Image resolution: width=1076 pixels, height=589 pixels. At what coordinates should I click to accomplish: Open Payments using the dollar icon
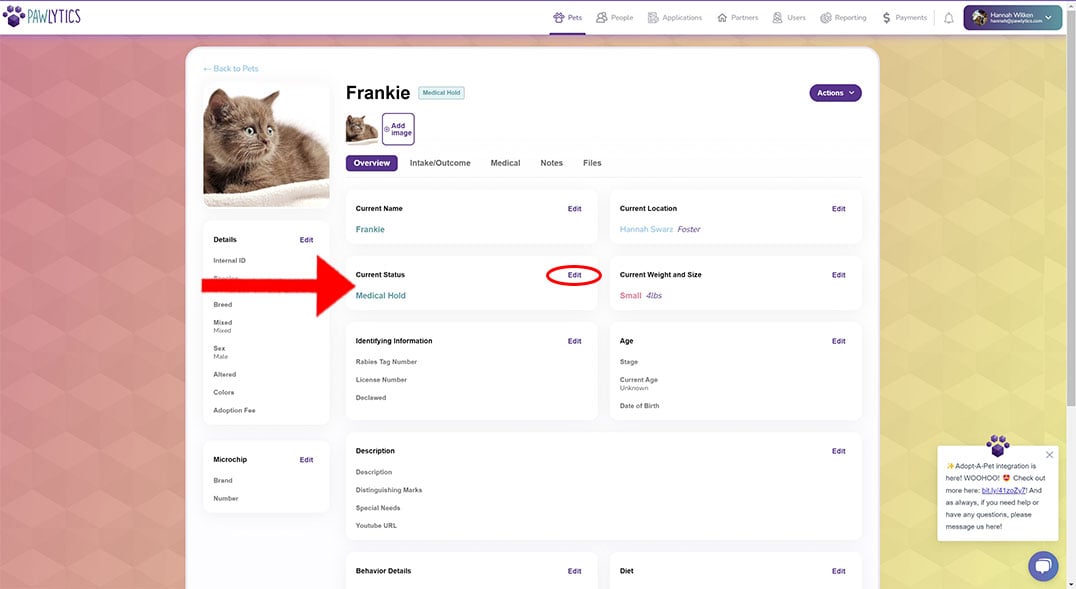pyautogui.click(x=884, y=16)
